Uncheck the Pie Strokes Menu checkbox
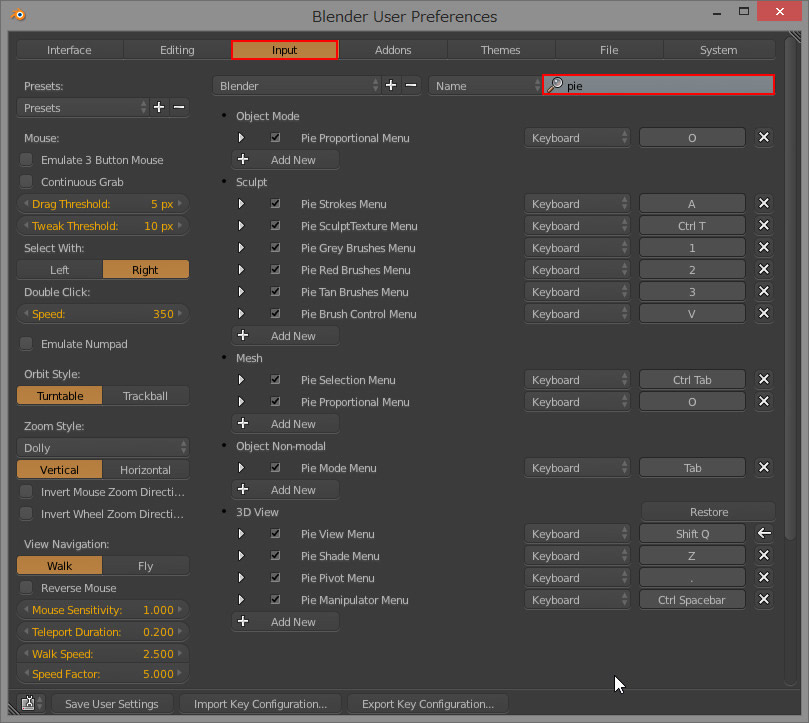The height and width of the screenshot is (723, 809). coord(276,203)
